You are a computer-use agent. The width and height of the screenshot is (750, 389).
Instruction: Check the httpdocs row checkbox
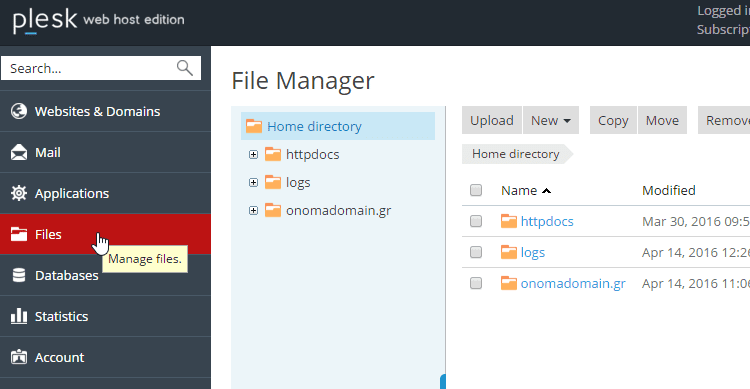[x=475, y=221]
